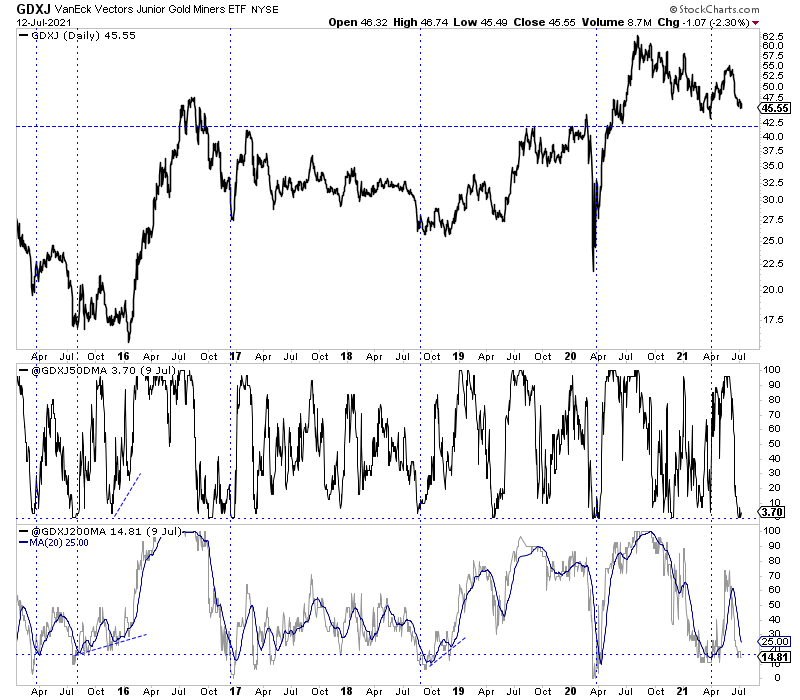Click the StockCharts.com label at top right
The image size is (800, 700).
click(714, 9)
